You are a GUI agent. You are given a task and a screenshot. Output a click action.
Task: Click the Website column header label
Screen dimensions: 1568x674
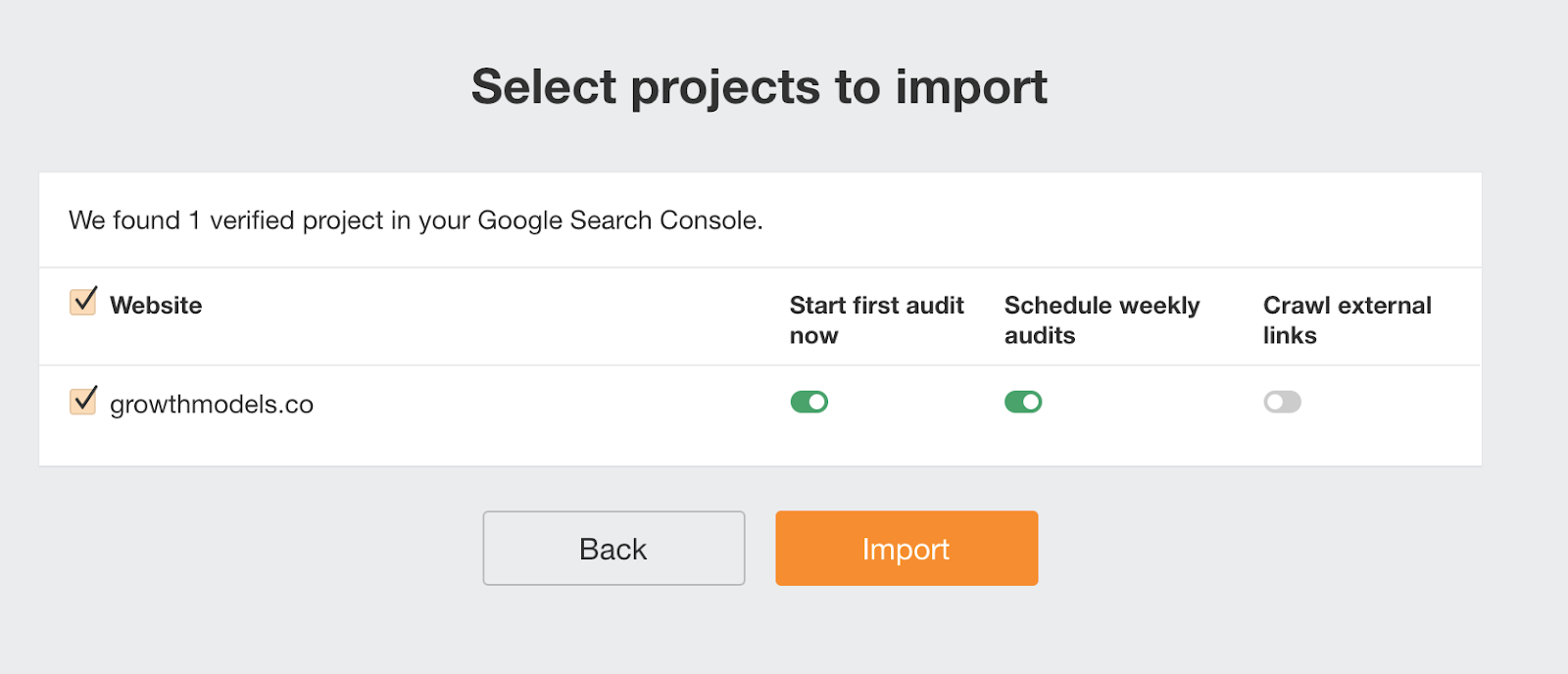(x=156, y=306)
